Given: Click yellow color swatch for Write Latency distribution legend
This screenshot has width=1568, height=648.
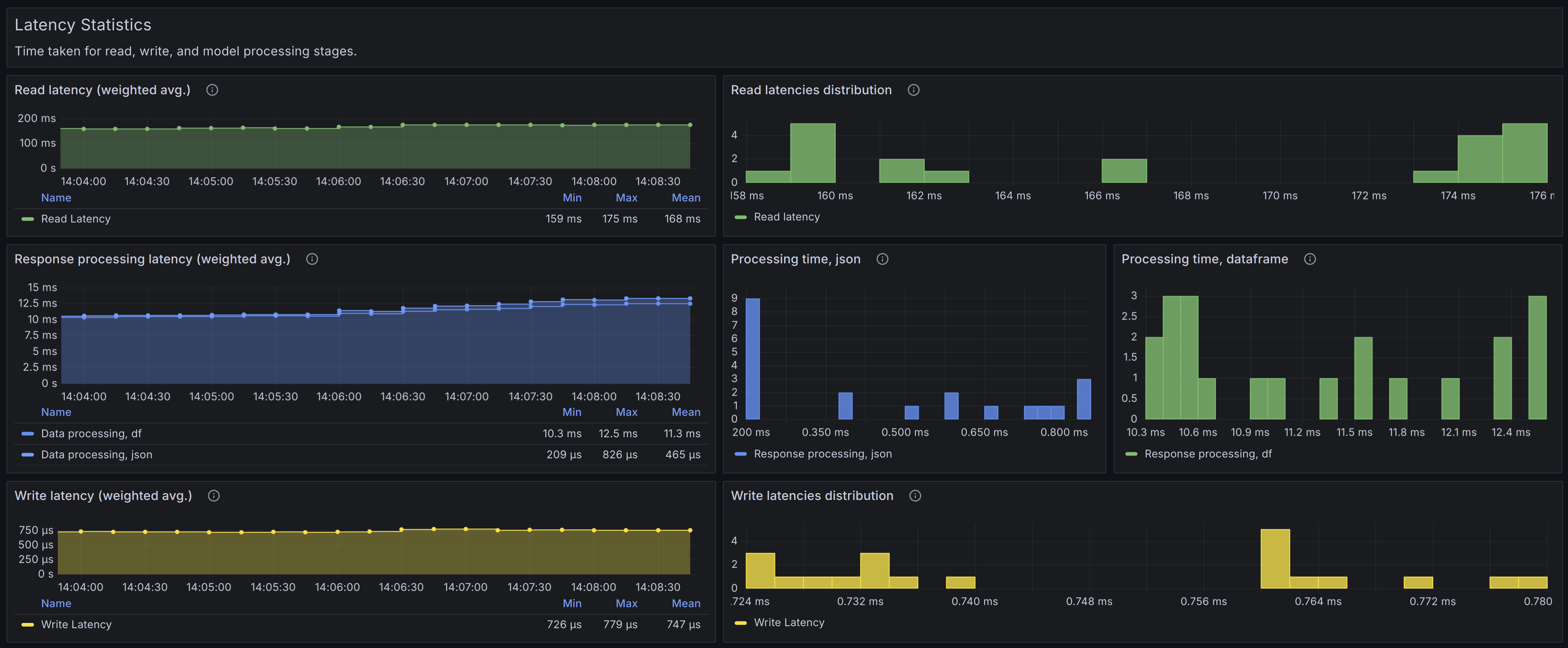Looking at the screenshot, I should click(x=740, y=623).
